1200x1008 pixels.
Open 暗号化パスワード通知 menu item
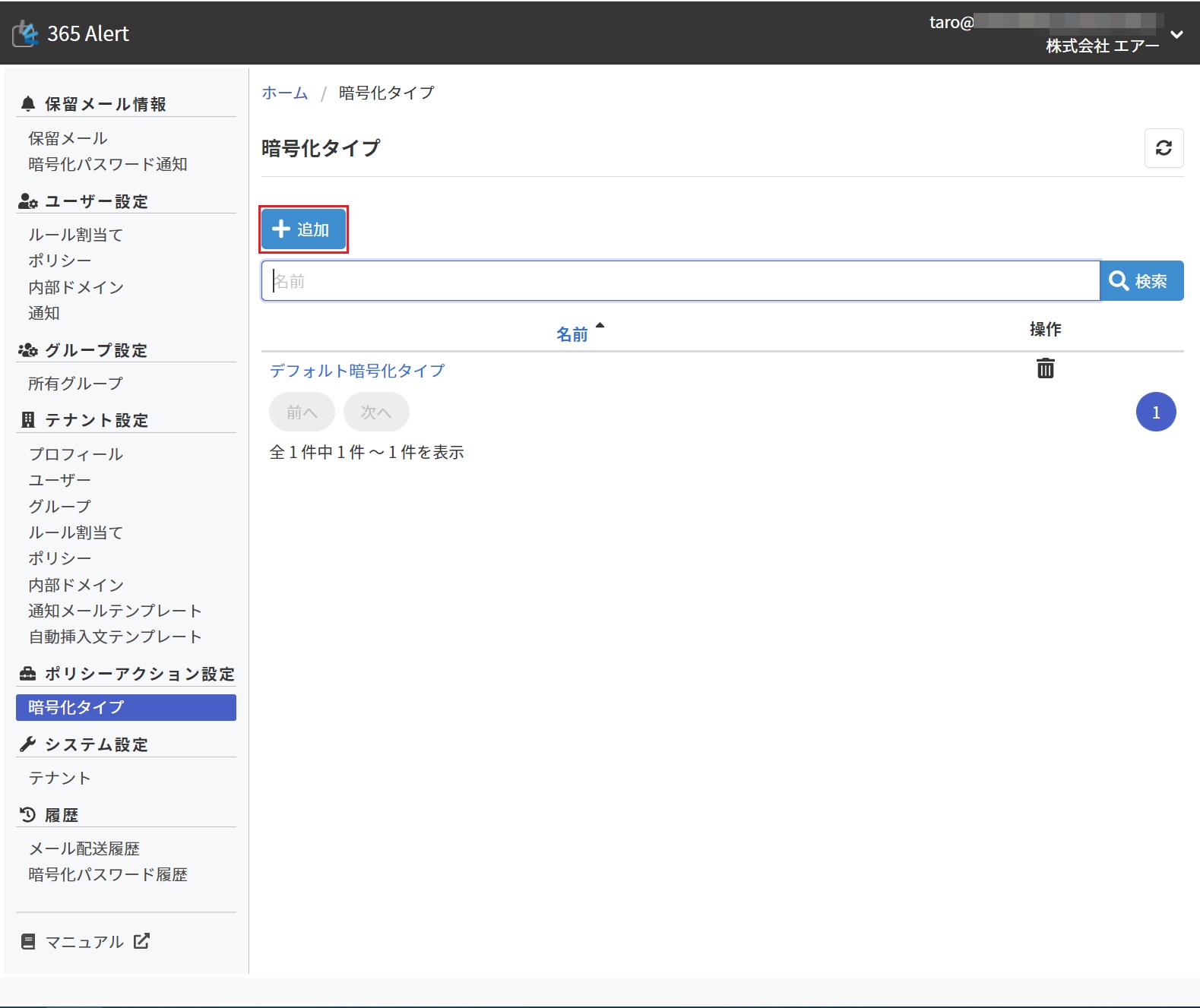click(107, 164)
